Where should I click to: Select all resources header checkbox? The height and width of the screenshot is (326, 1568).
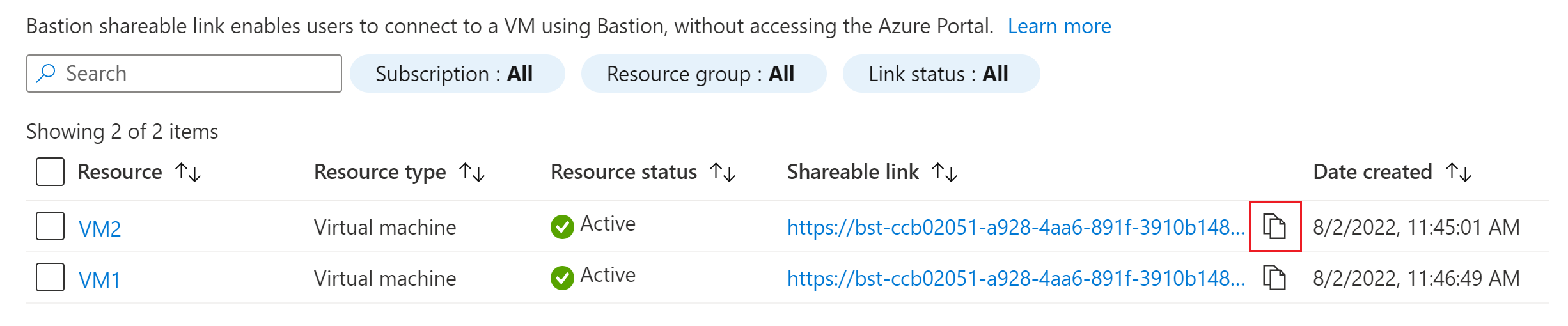(x=50, y=171)
